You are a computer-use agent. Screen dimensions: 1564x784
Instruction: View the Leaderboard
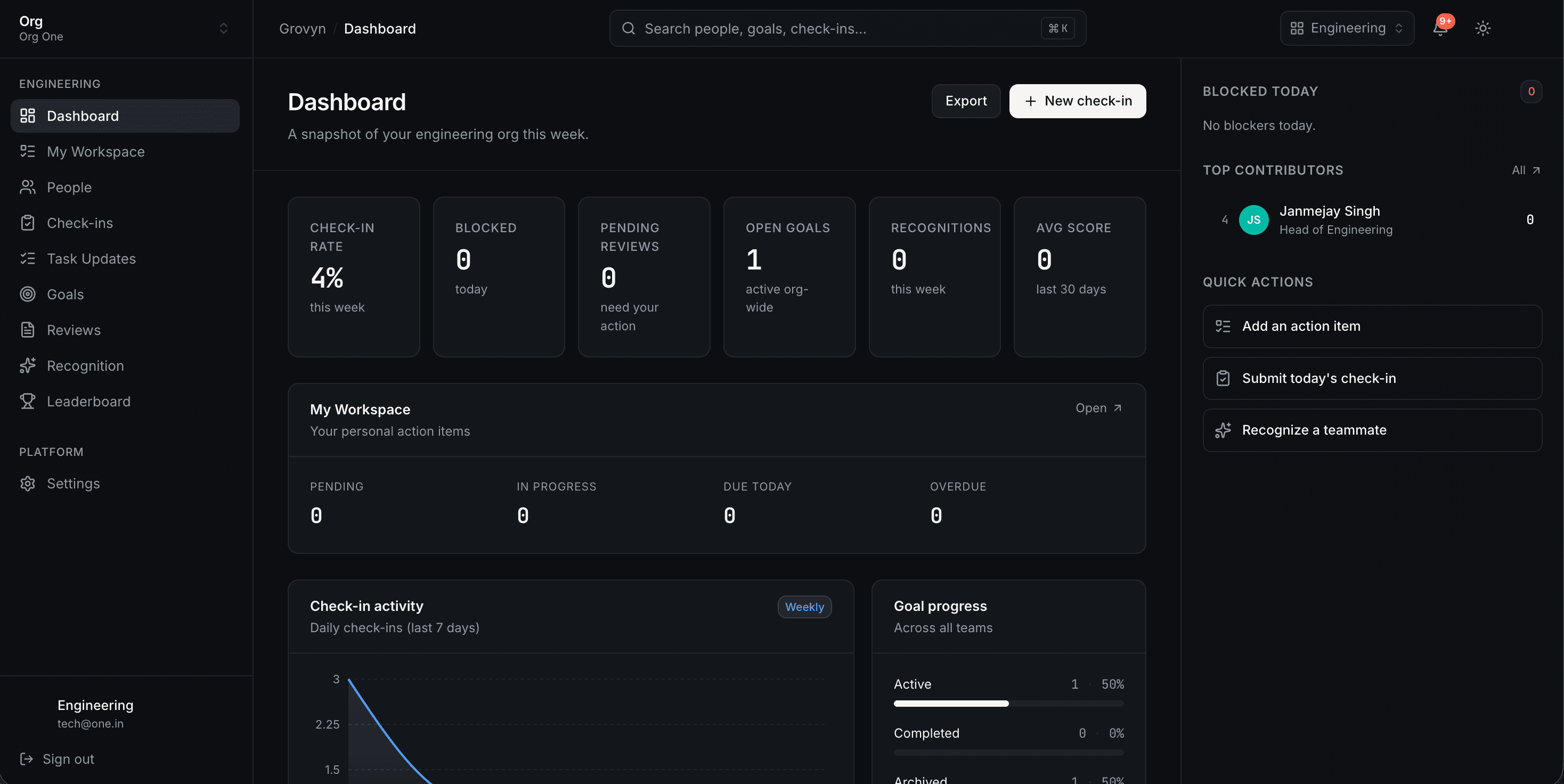click(125, 402)
